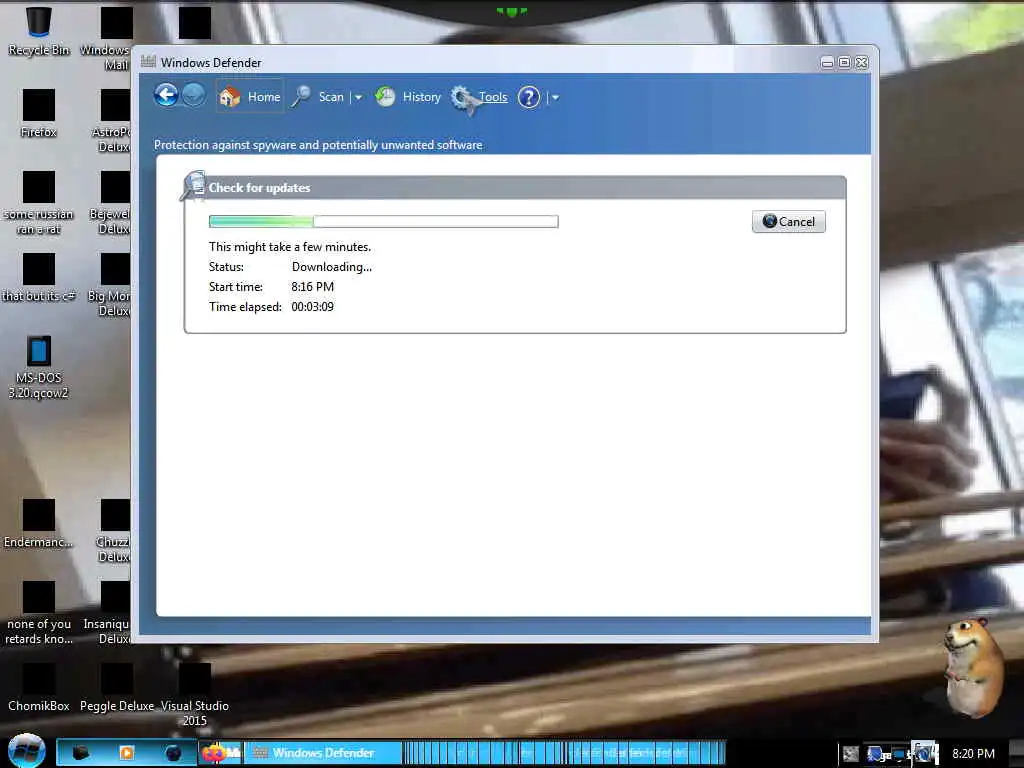Click the Windows Defender taskbar button
The width and height of the screenshot is (1024, 768).
tap(323, 753)
